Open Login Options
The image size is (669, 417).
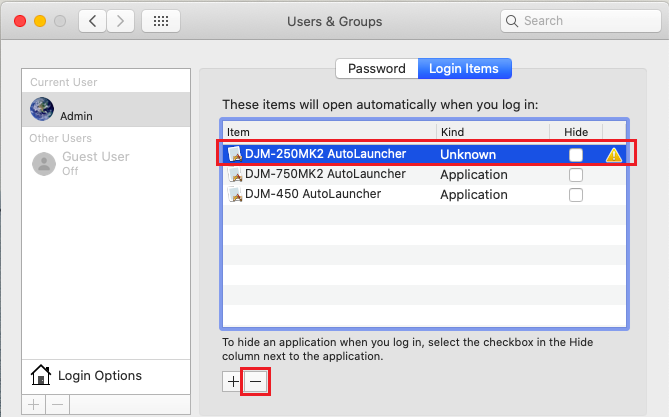[x=106, y=376]
